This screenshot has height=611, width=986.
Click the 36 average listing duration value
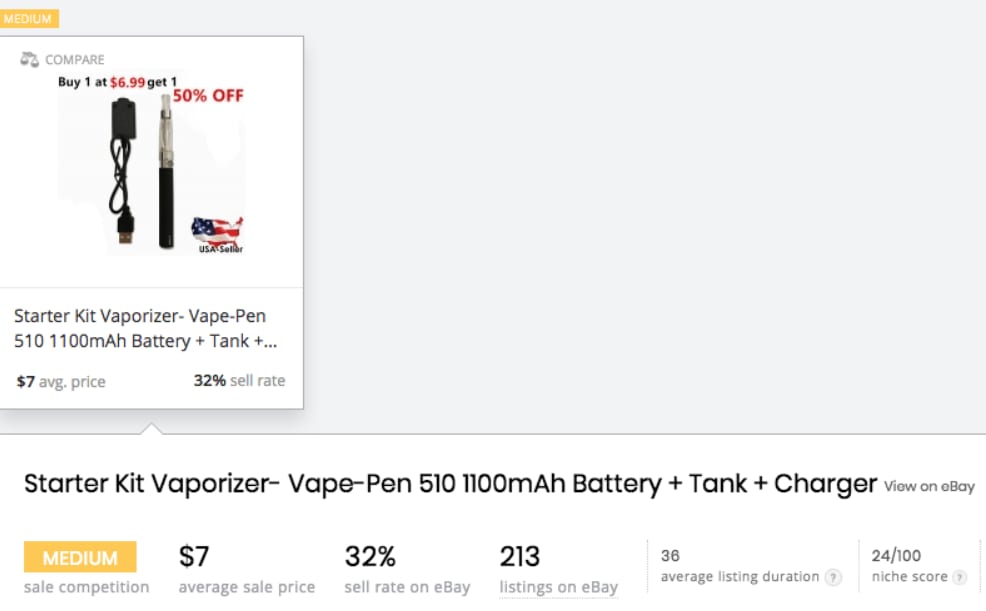click(x=670, y=556)
